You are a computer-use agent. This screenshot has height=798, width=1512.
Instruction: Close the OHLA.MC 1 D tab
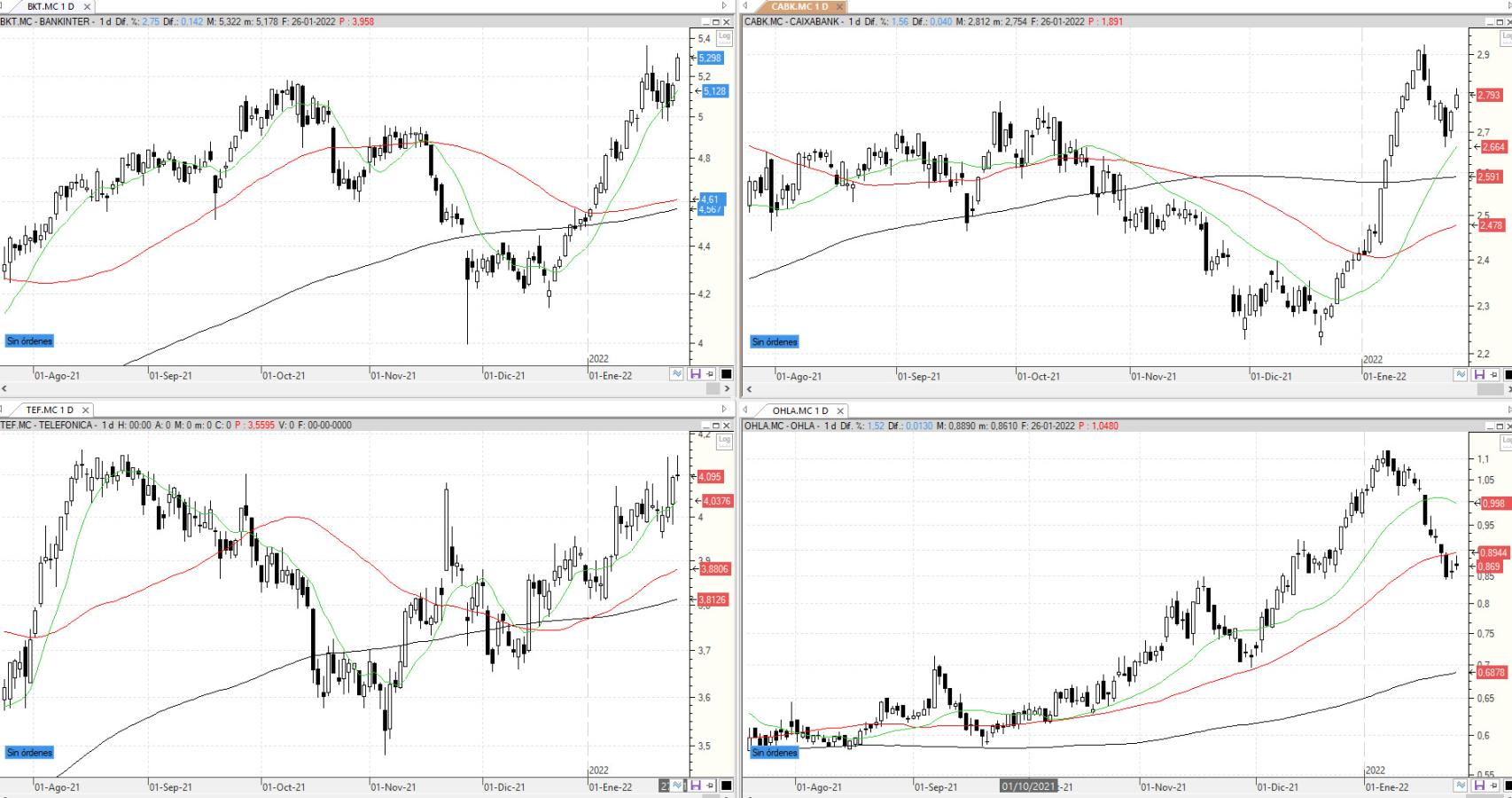(839, 411)
